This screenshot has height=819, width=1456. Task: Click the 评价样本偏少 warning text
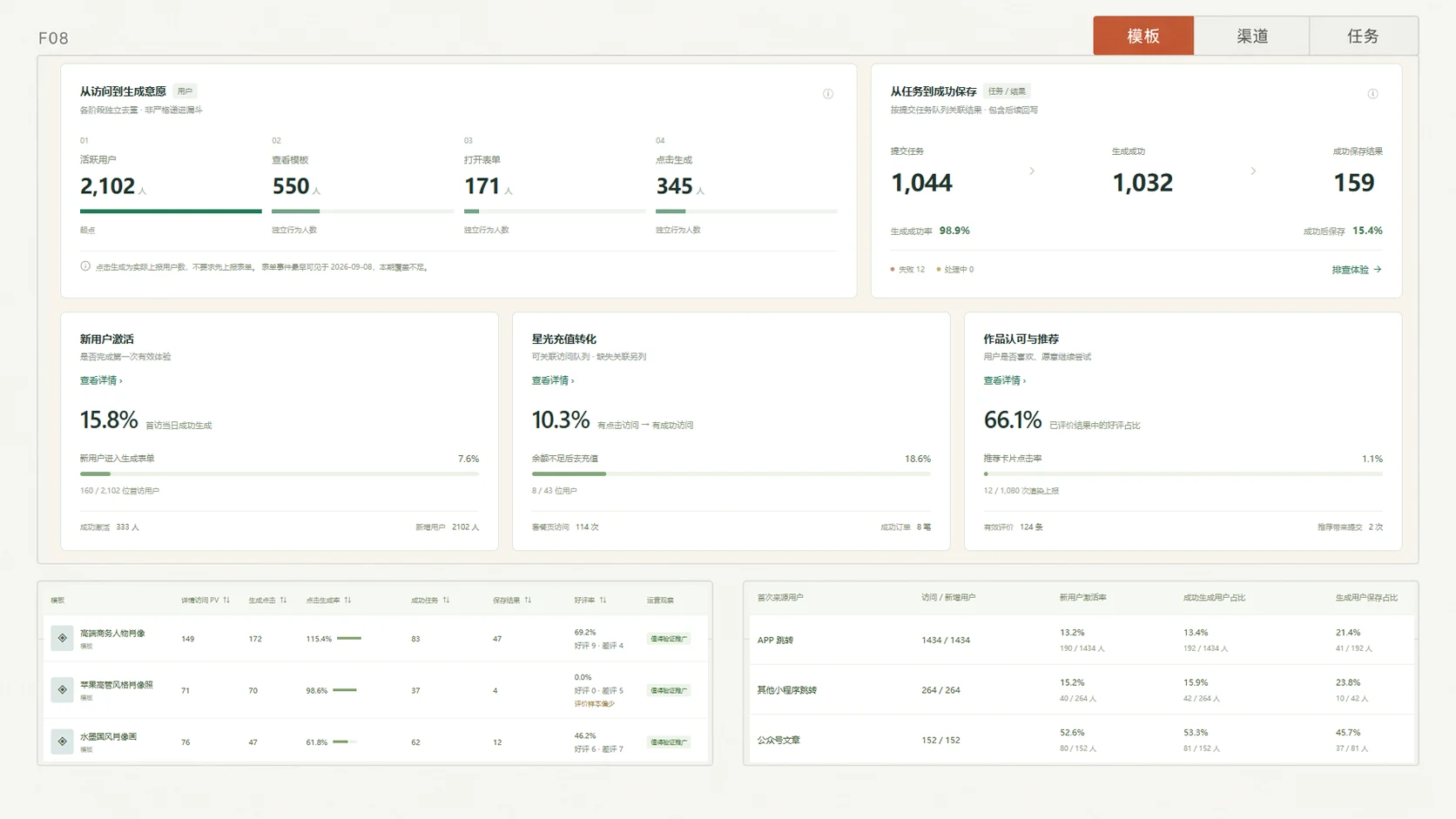click(595, 704)
